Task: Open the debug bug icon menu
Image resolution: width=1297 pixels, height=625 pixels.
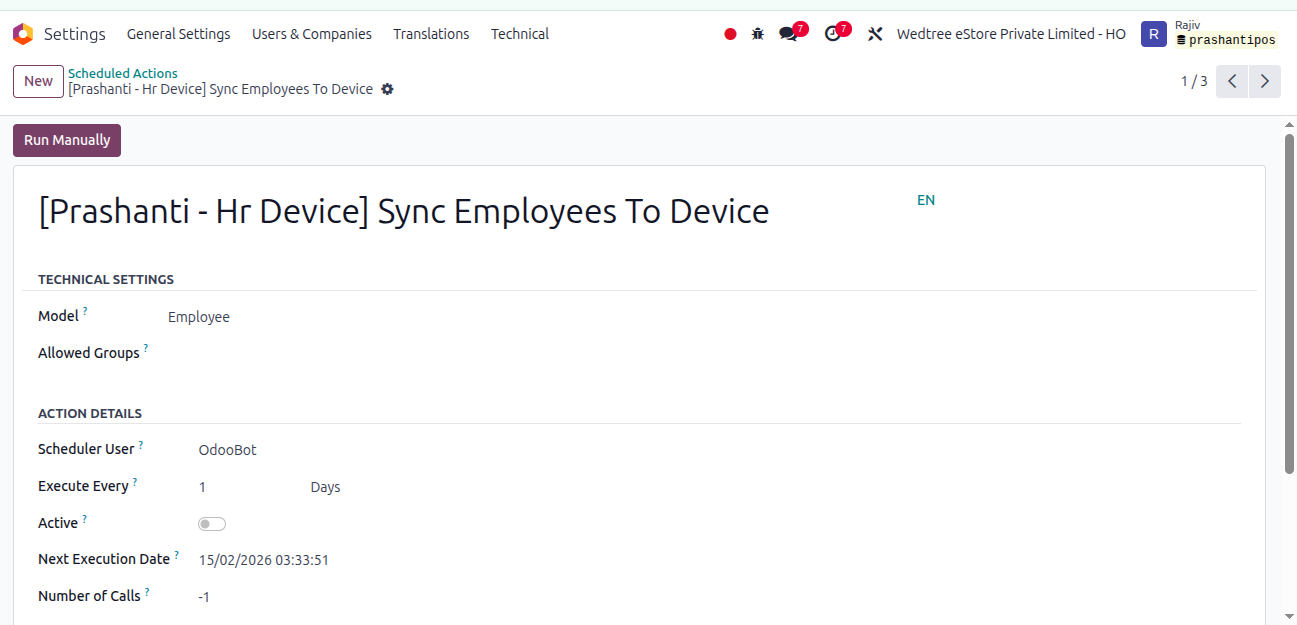Action: coord(758,34)
